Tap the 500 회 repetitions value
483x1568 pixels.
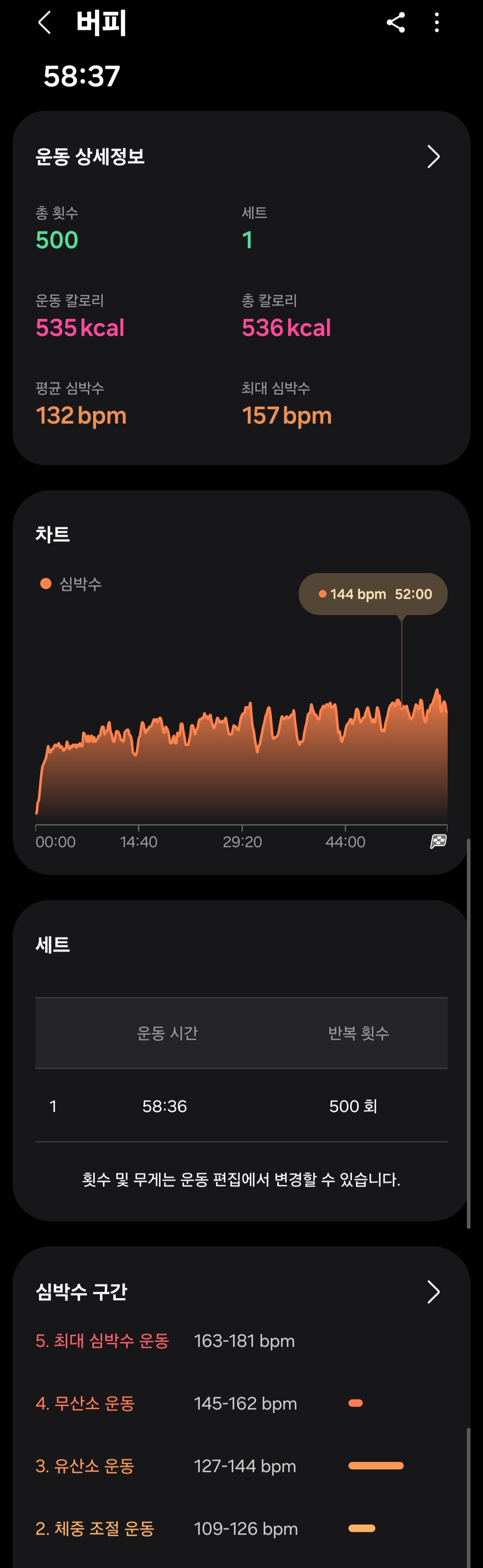point(353,1106)
